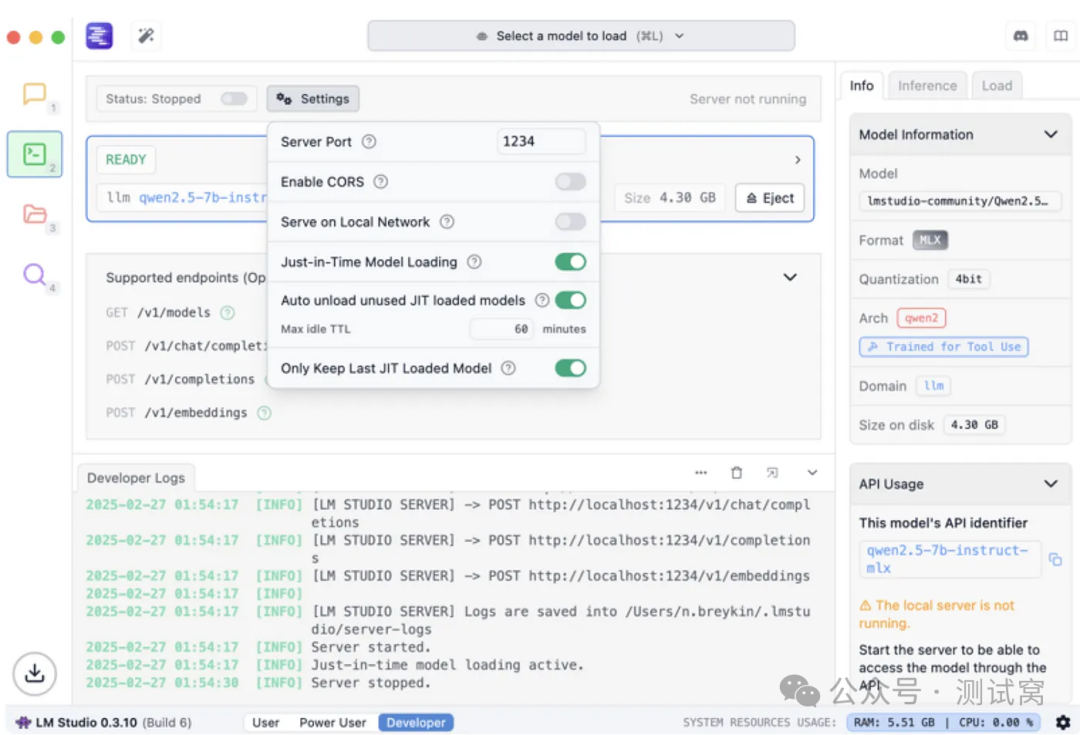
Task: Click the Model path field lmstudio-community/Qwen2.5
Action: pyautogui.click(x=958, y=201)
